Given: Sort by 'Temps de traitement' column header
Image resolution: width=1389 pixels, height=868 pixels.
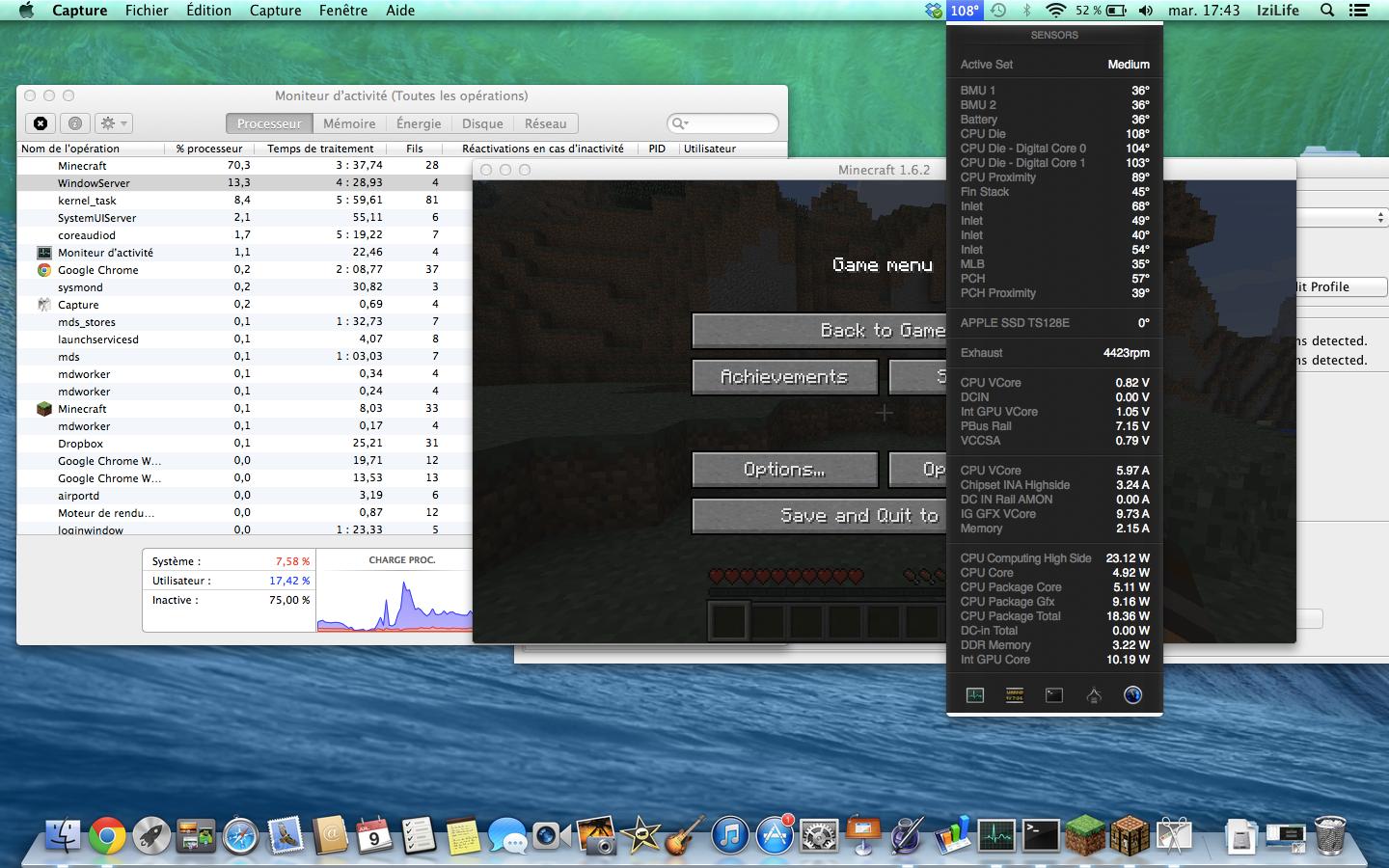Looking at the screenshot, I should (x=320, y=149).
